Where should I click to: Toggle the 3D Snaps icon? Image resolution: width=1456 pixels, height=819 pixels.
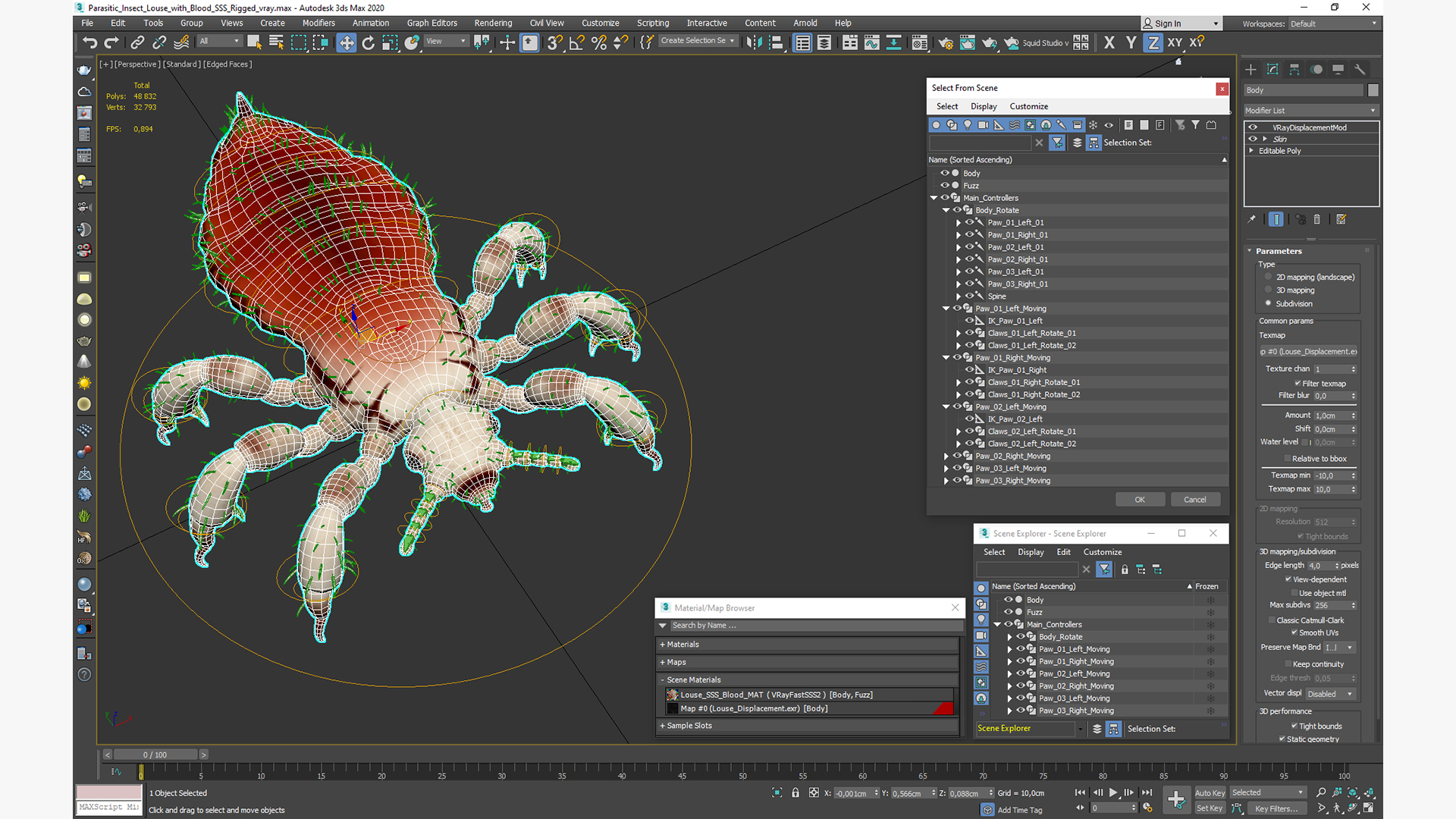click(x=555, y=43)
